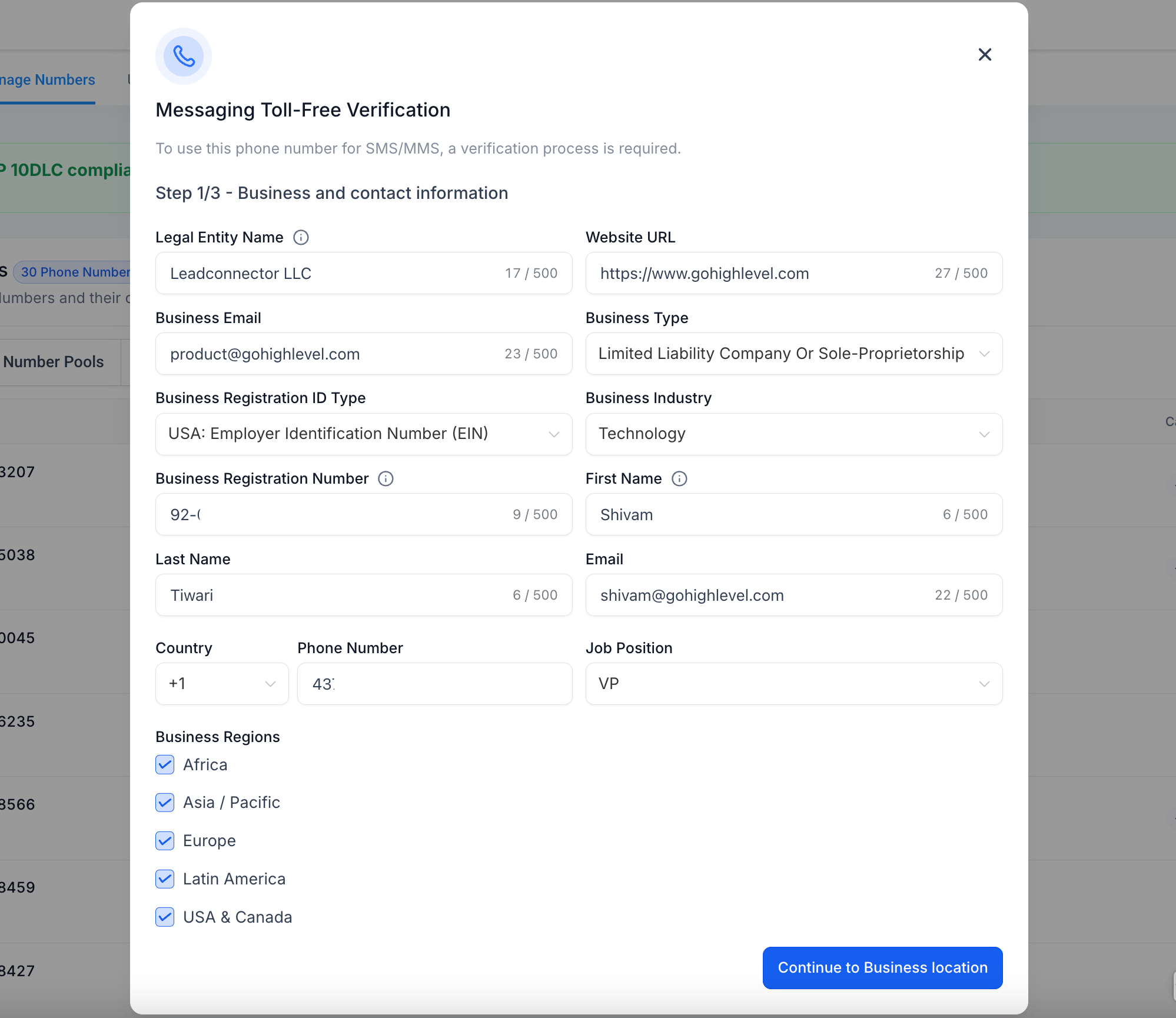Toggle the Asia / Pacific checkbox
Screen dimensions: 1176x1018
click(x=165, y=803)
